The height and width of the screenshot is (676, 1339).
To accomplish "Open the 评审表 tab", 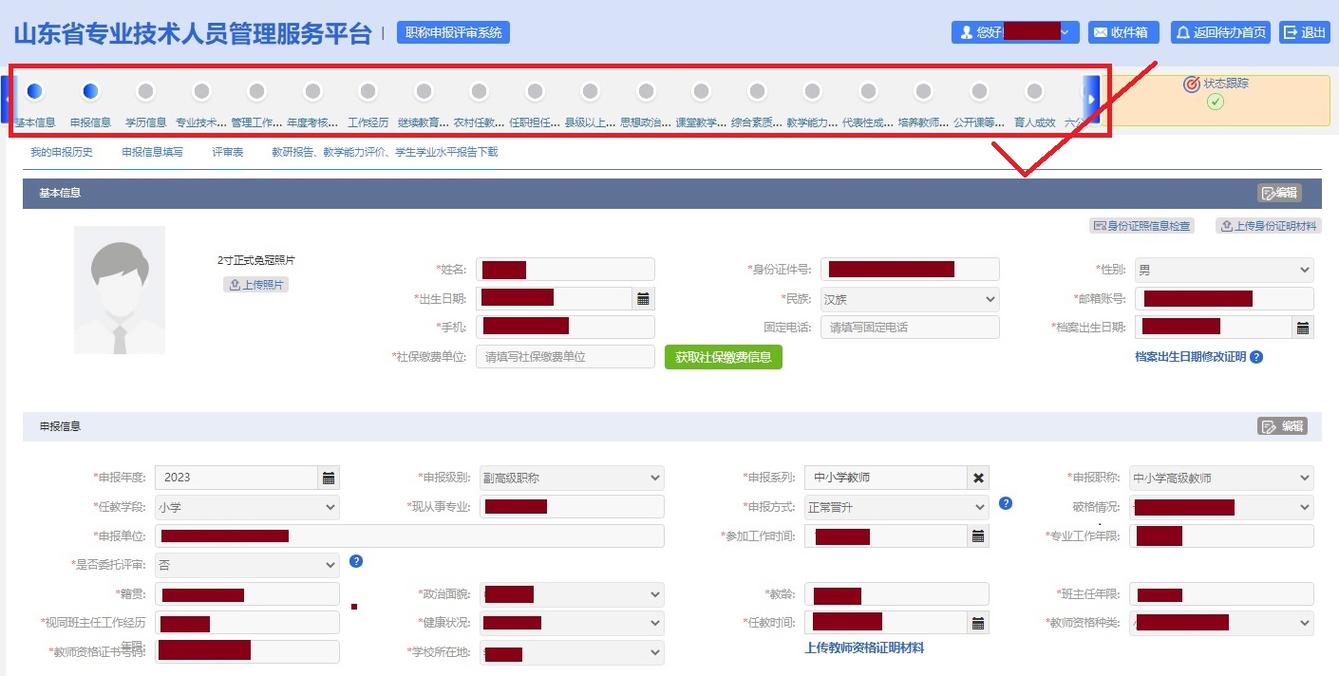I will 227,151.
